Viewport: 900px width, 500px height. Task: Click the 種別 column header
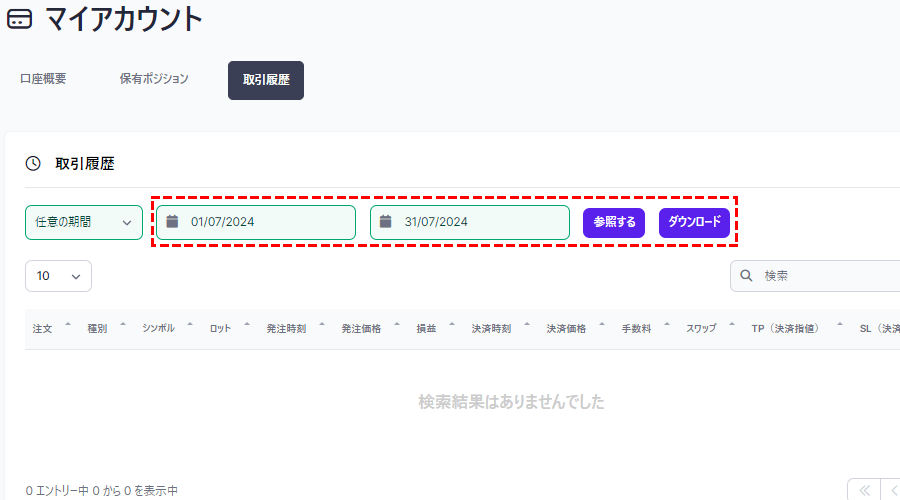[97, 329]
